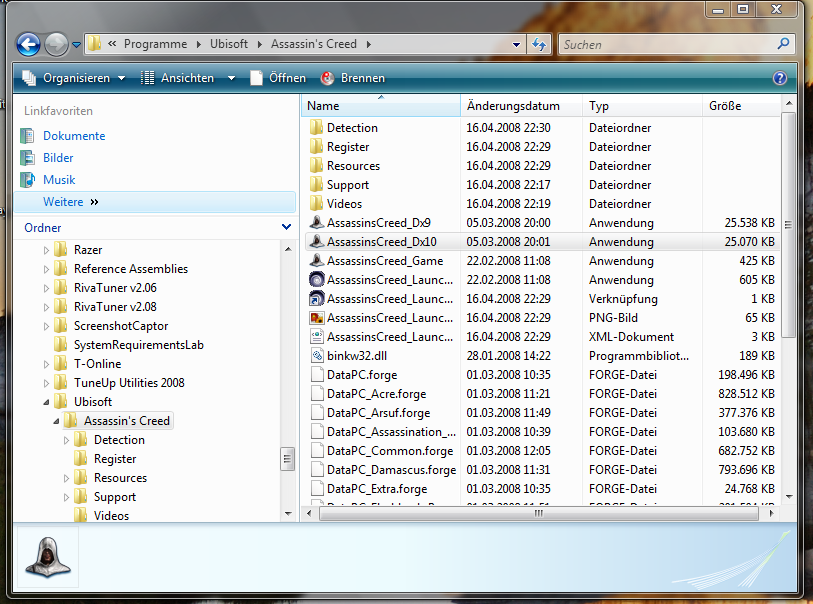
Task: Open Musik favorite link
Action: [x=59, y=180]
